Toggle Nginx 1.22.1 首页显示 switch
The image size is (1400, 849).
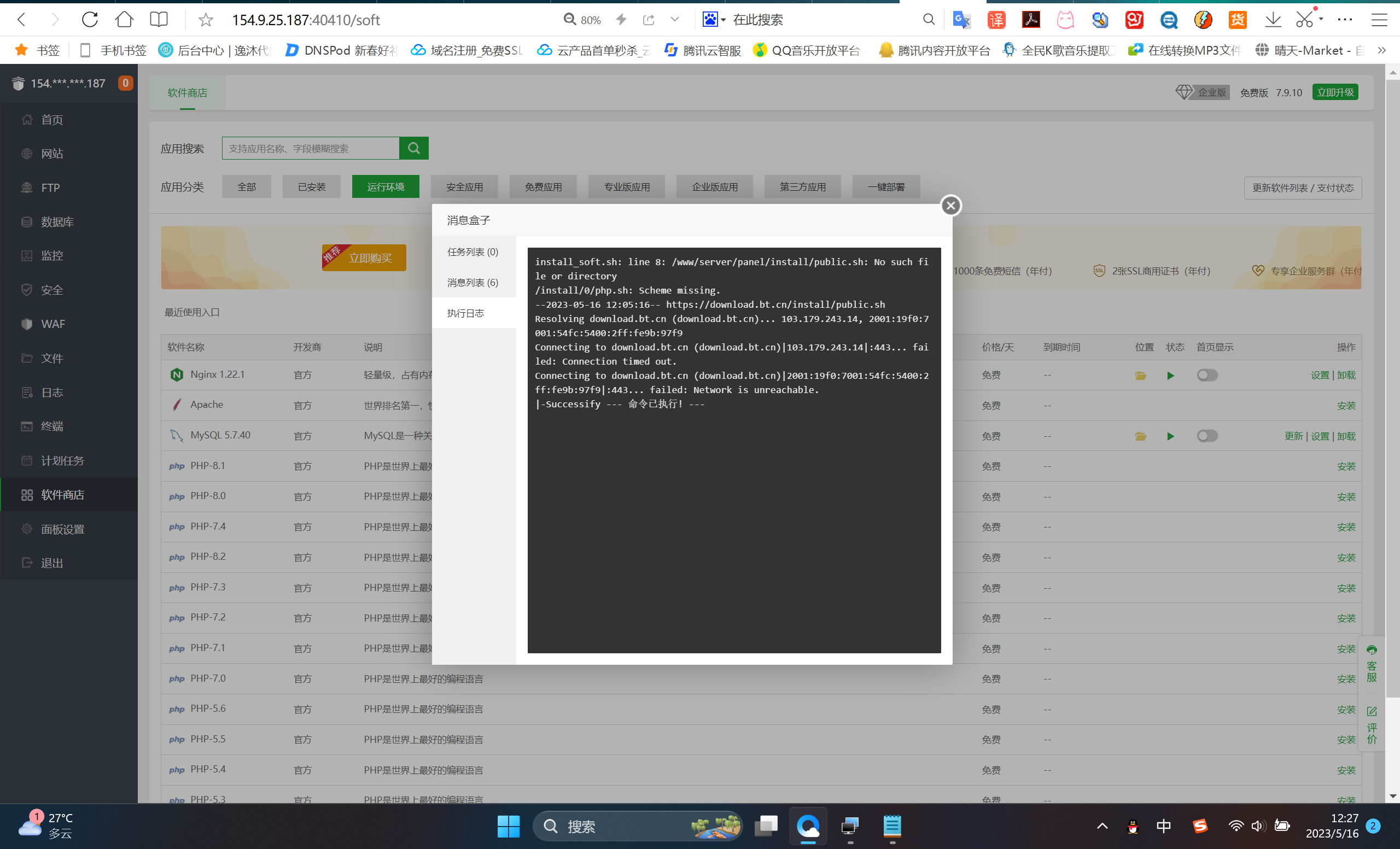click(1207, 375)
